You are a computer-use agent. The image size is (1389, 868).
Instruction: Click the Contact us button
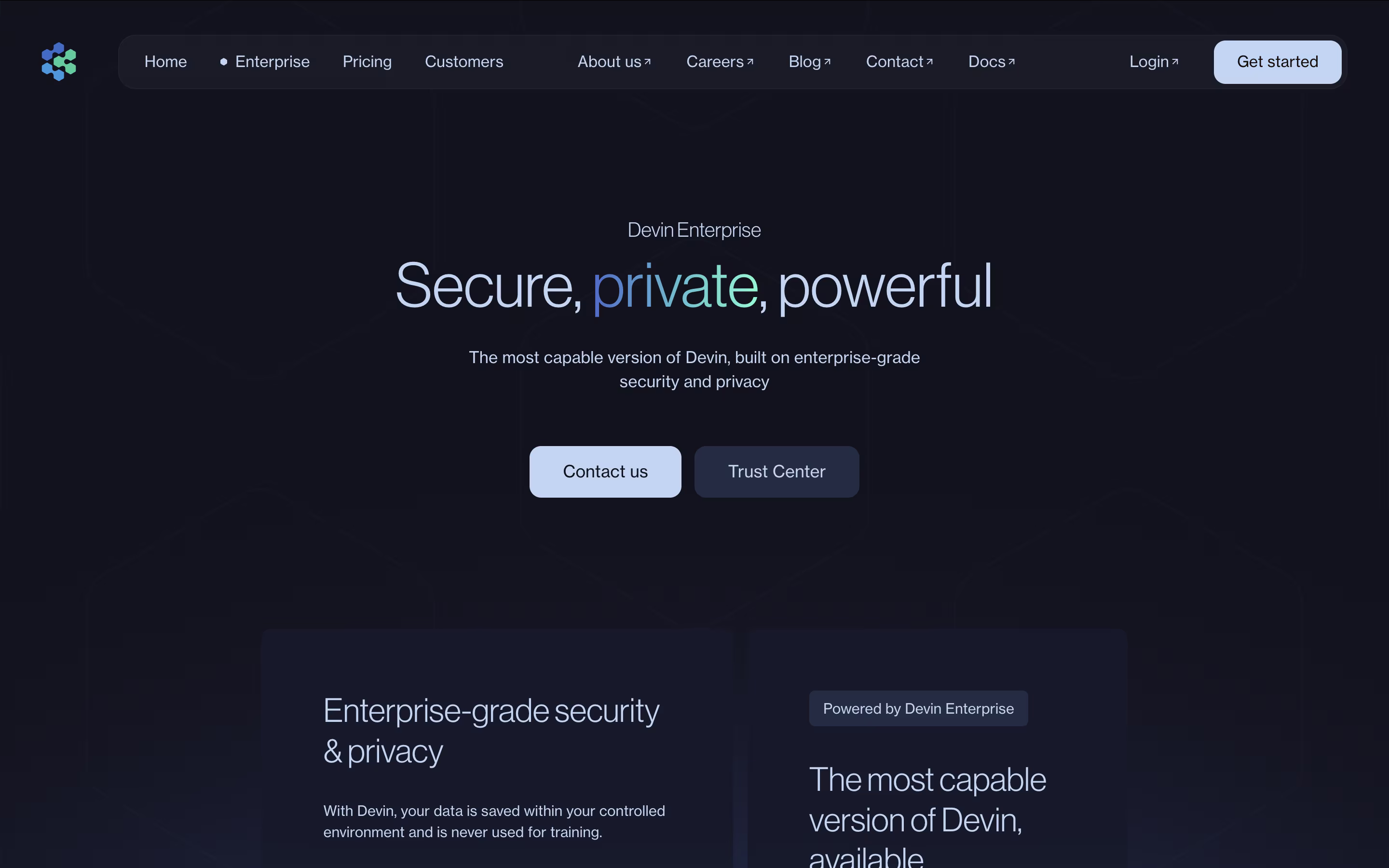pos(605,471)
